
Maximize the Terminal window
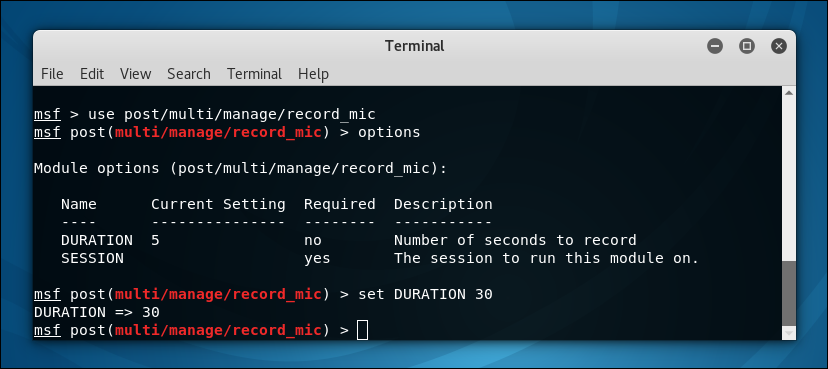[x=747, y=46]
